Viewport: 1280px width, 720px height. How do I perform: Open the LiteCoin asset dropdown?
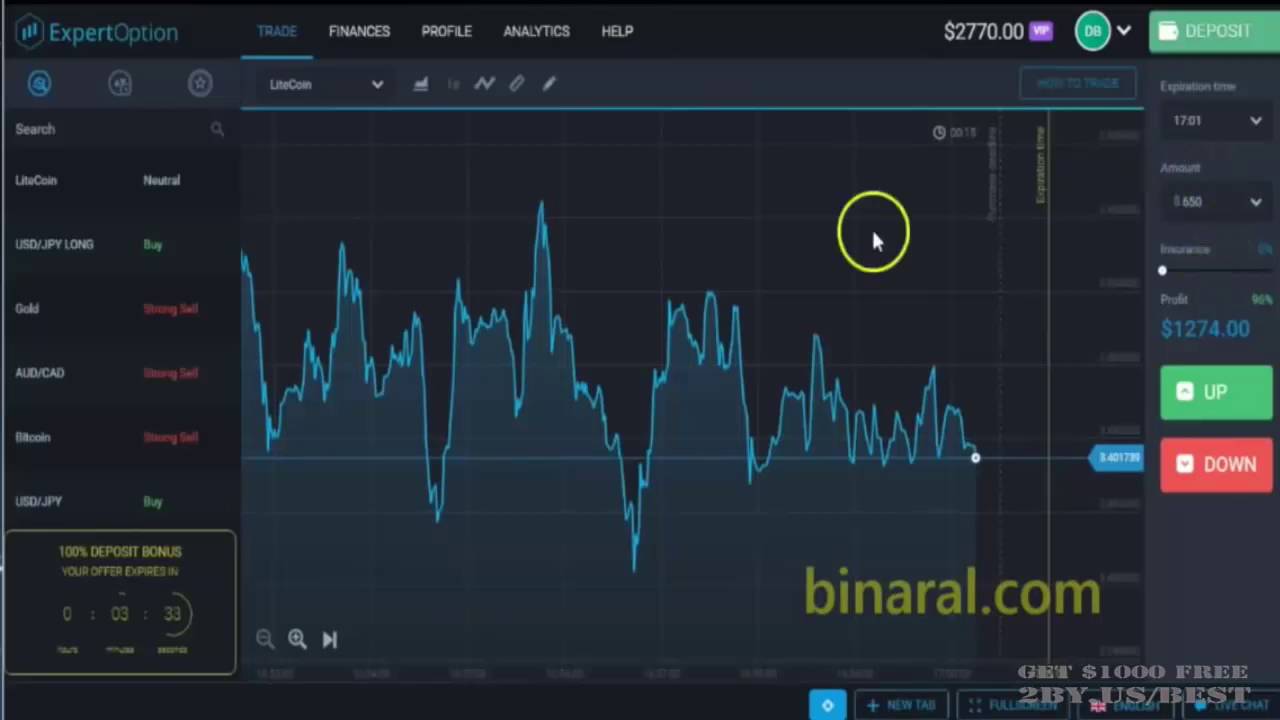click(326, 84)
